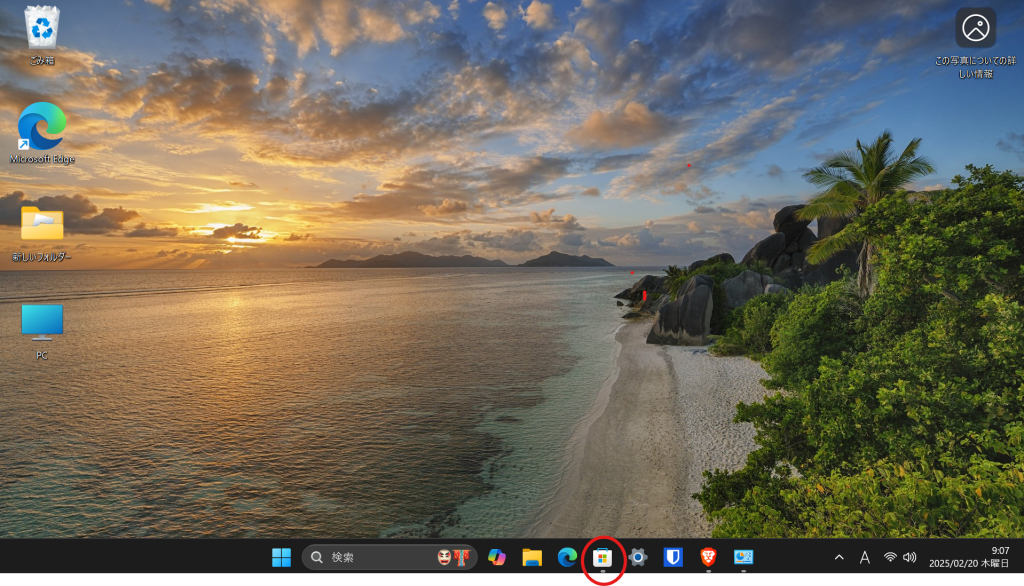Toggle the IME input mode indicator
Screen dimensions: 1024x586
864,557
